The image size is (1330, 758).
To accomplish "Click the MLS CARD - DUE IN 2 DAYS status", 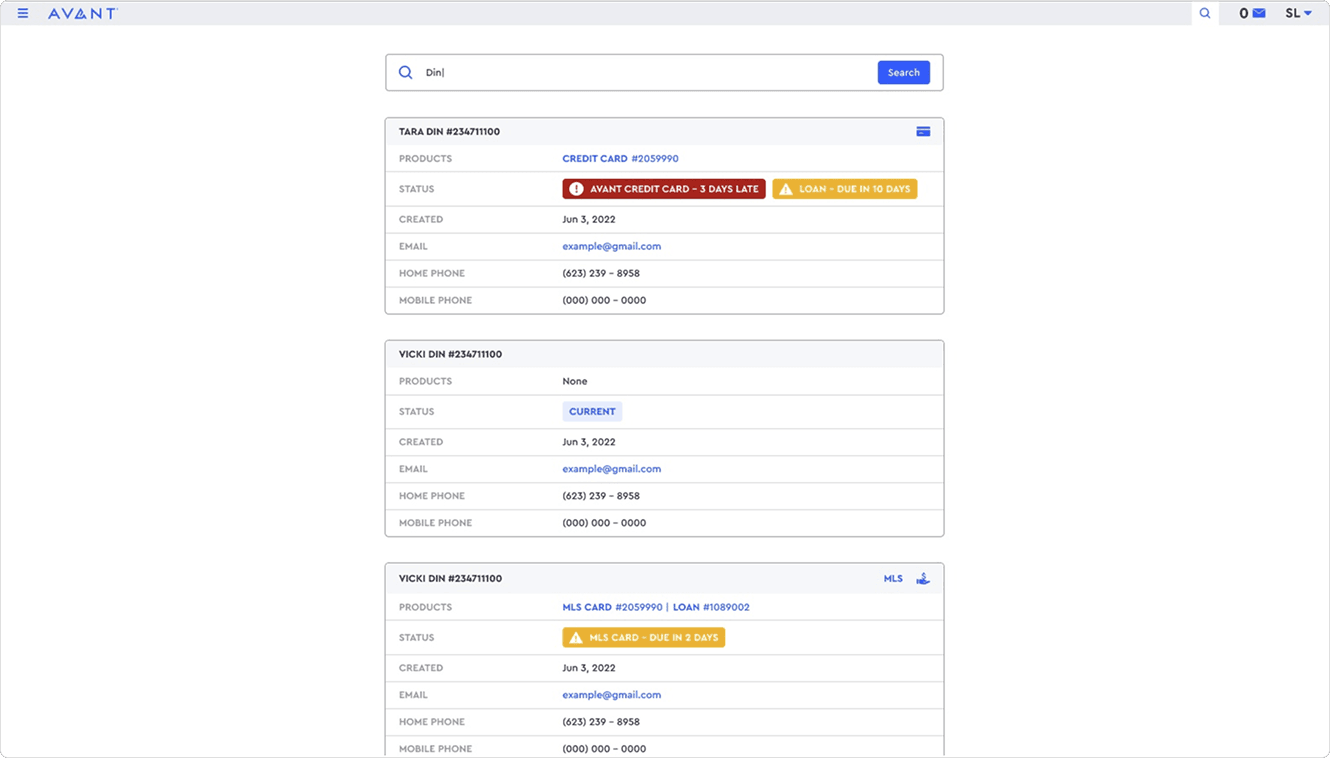I will (643, 637).
